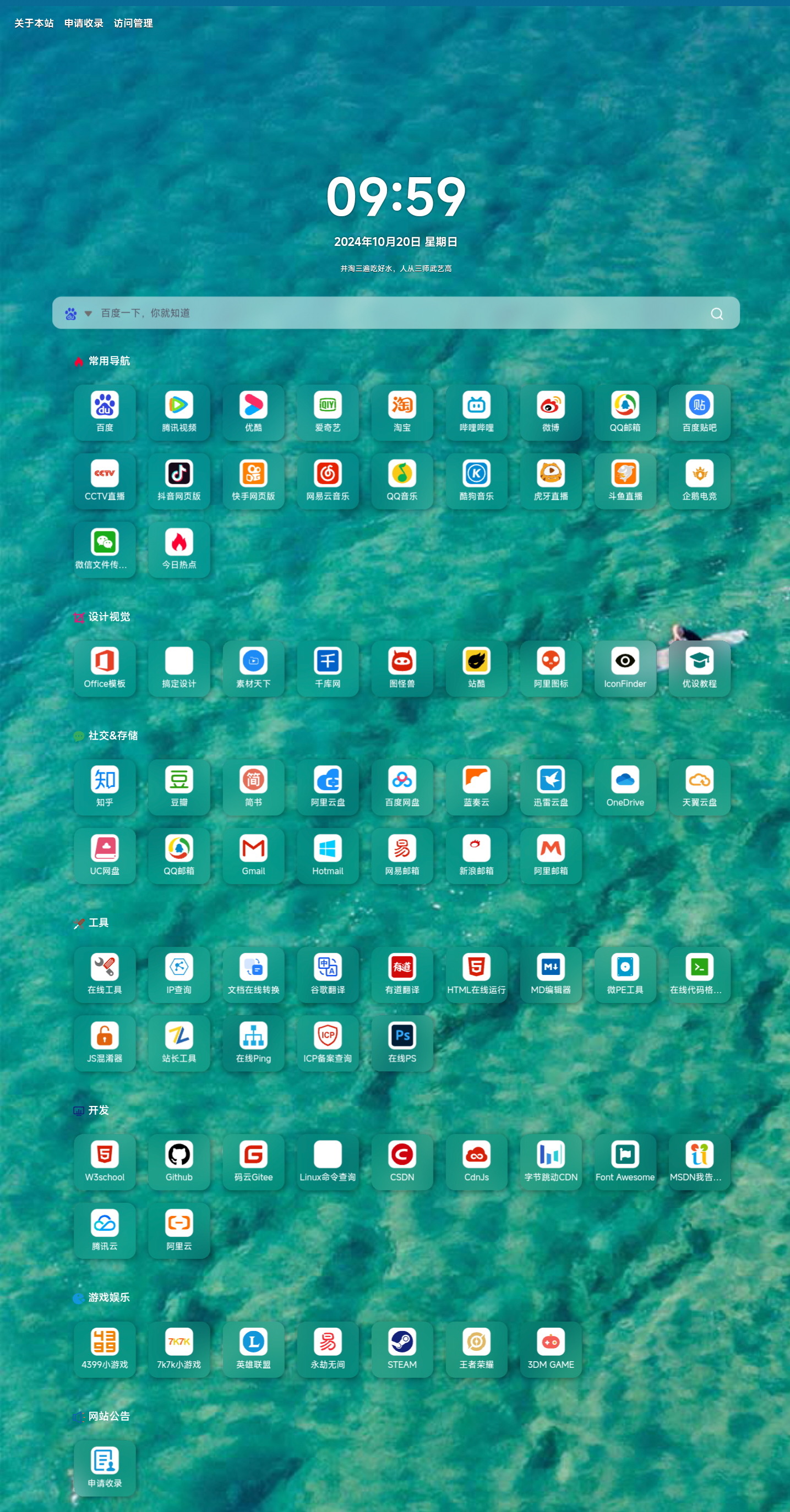Image resolution: width=790 pixels, height=1512 pixels.
Task: Click the Baidu paw search engine selector
Action: (x=71, y=314)
